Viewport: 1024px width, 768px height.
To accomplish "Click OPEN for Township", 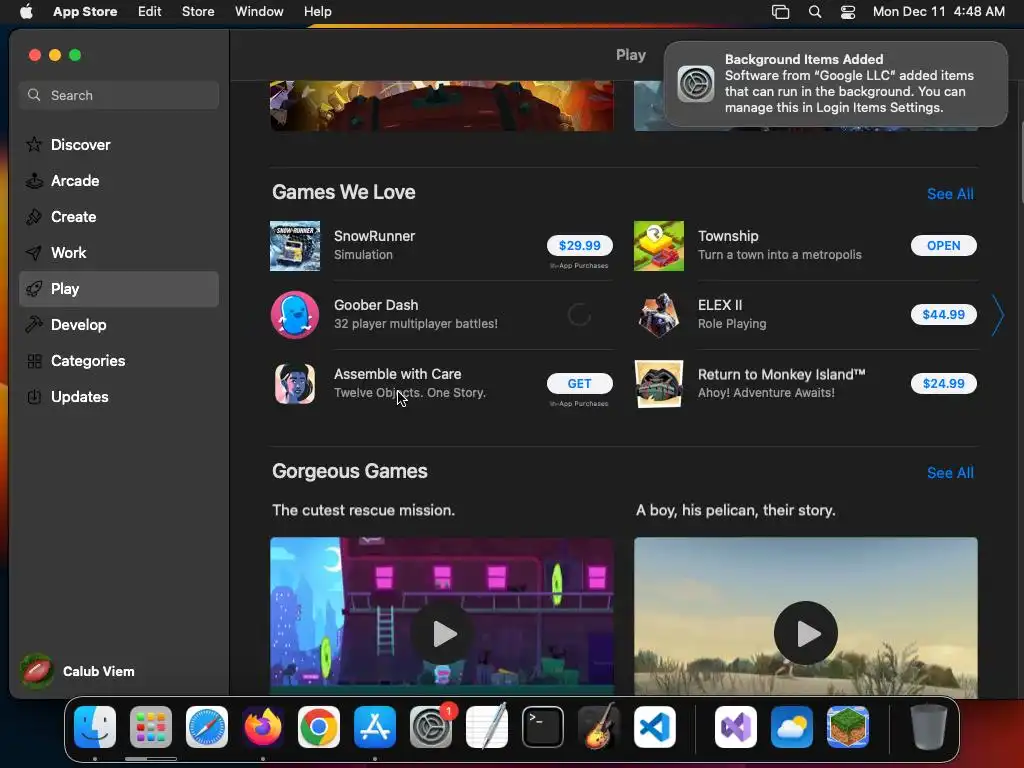I will click(944, 246).
